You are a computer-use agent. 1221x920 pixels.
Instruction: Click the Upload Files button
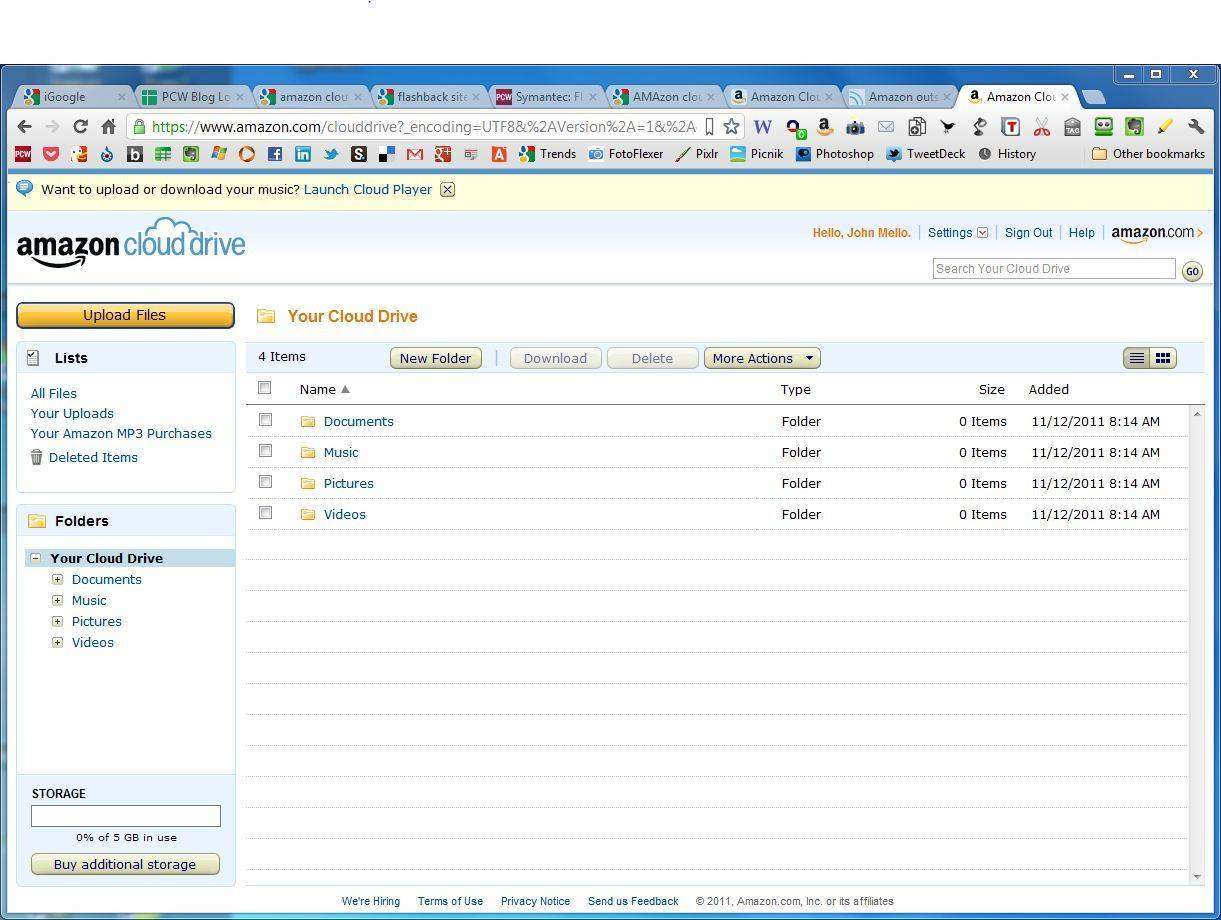(x=125, y=315)
